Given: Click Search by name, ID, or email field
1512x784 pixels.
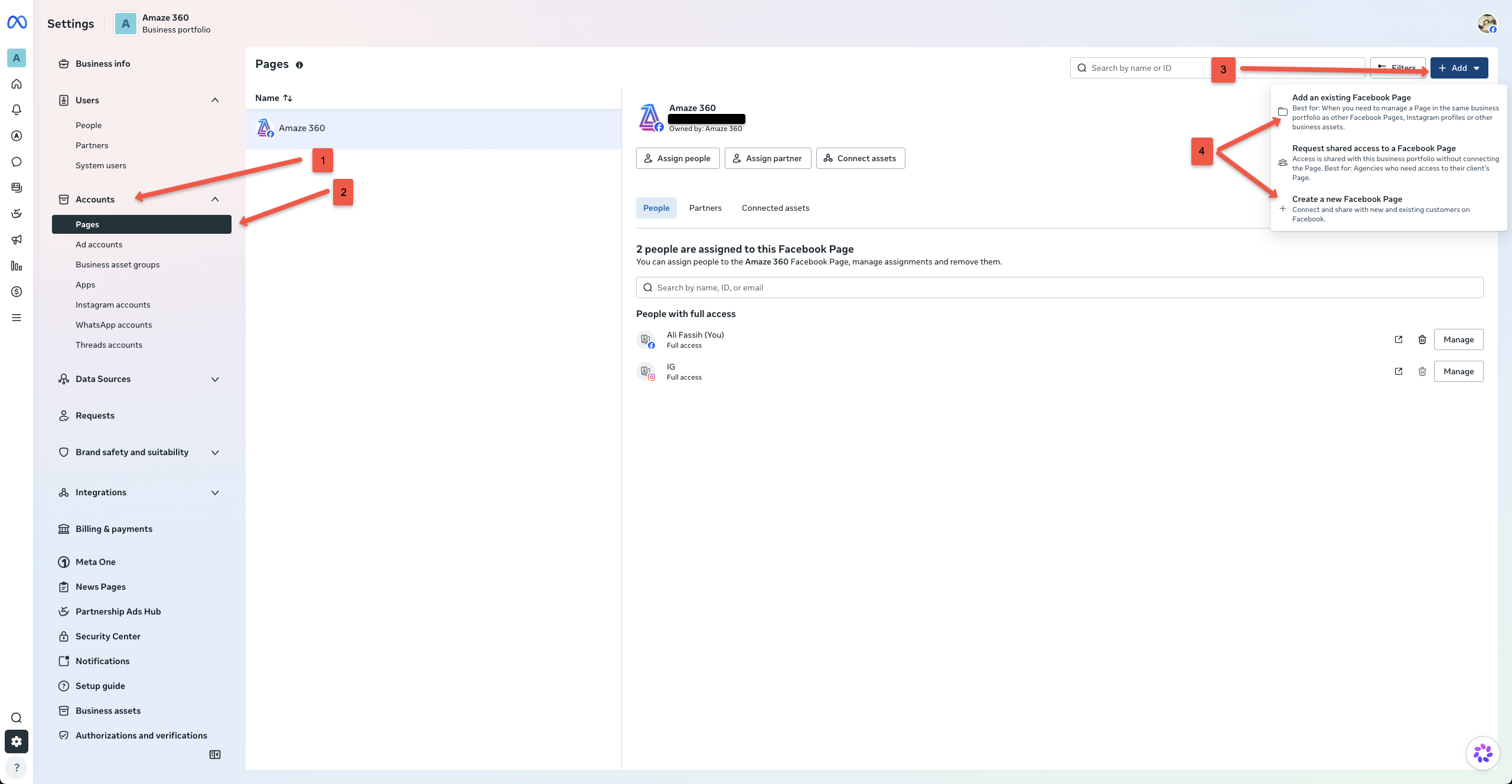Looking at the screenshot, I should pos(1060,288).
